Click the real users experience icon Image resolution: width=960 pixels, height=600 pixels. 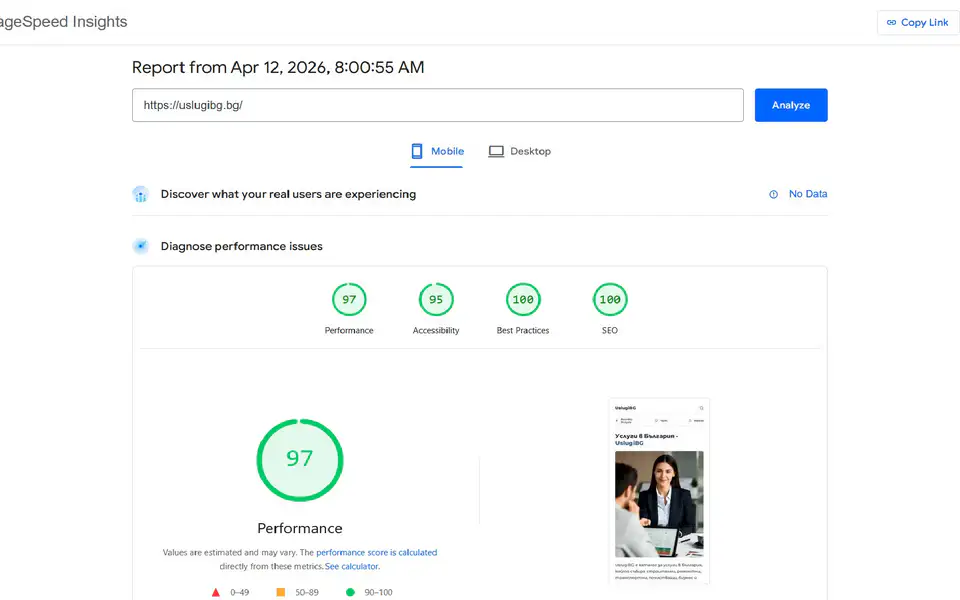pyautogui.click(x=141, y=194)
